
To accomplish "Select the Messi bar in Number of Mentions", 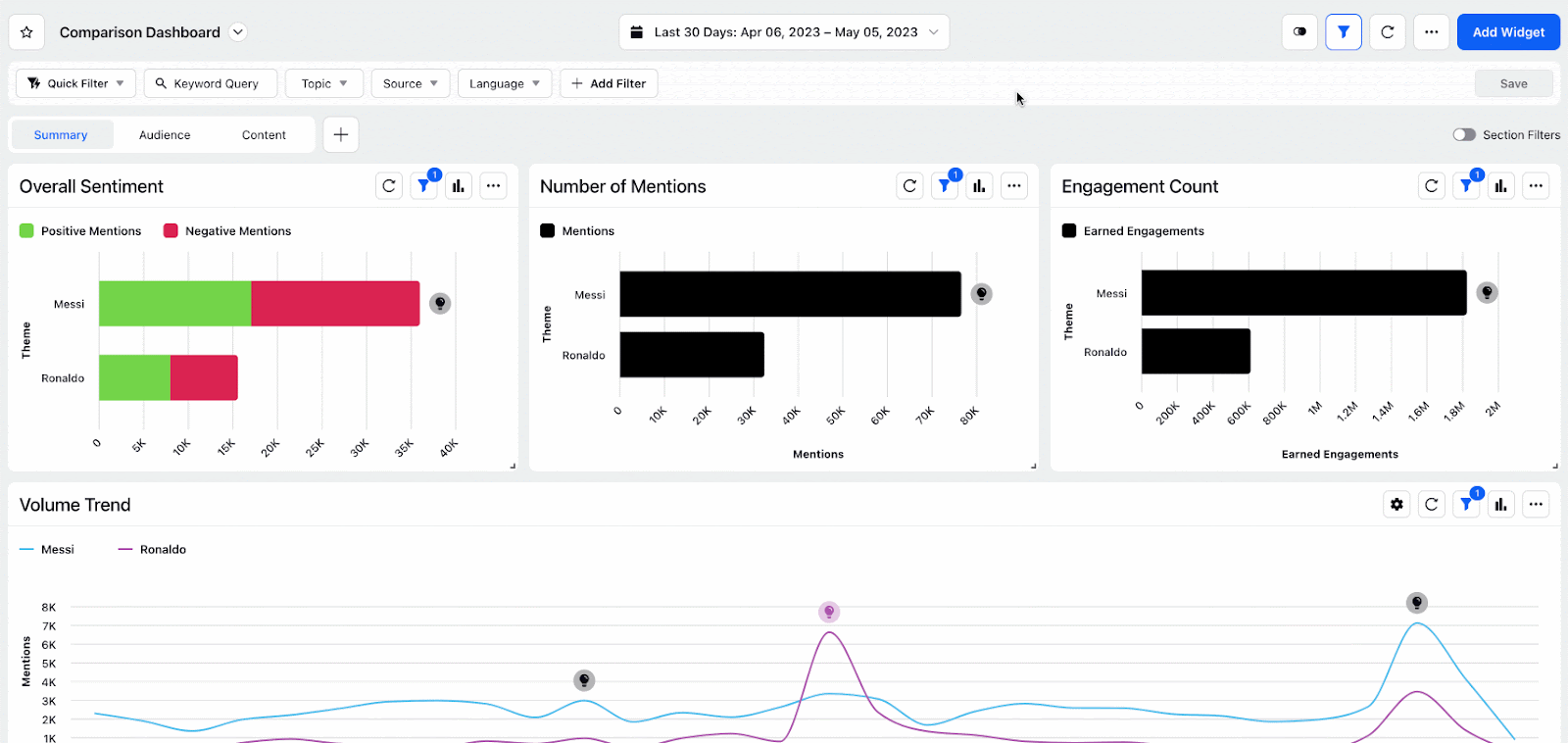I will pos(790,294).
